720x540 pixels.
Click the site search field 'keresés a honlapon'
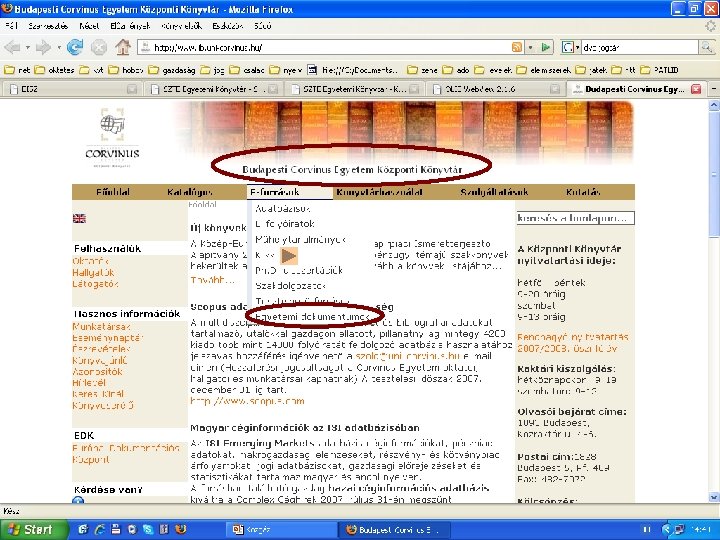pyautogui.click(x=575, y=218)
